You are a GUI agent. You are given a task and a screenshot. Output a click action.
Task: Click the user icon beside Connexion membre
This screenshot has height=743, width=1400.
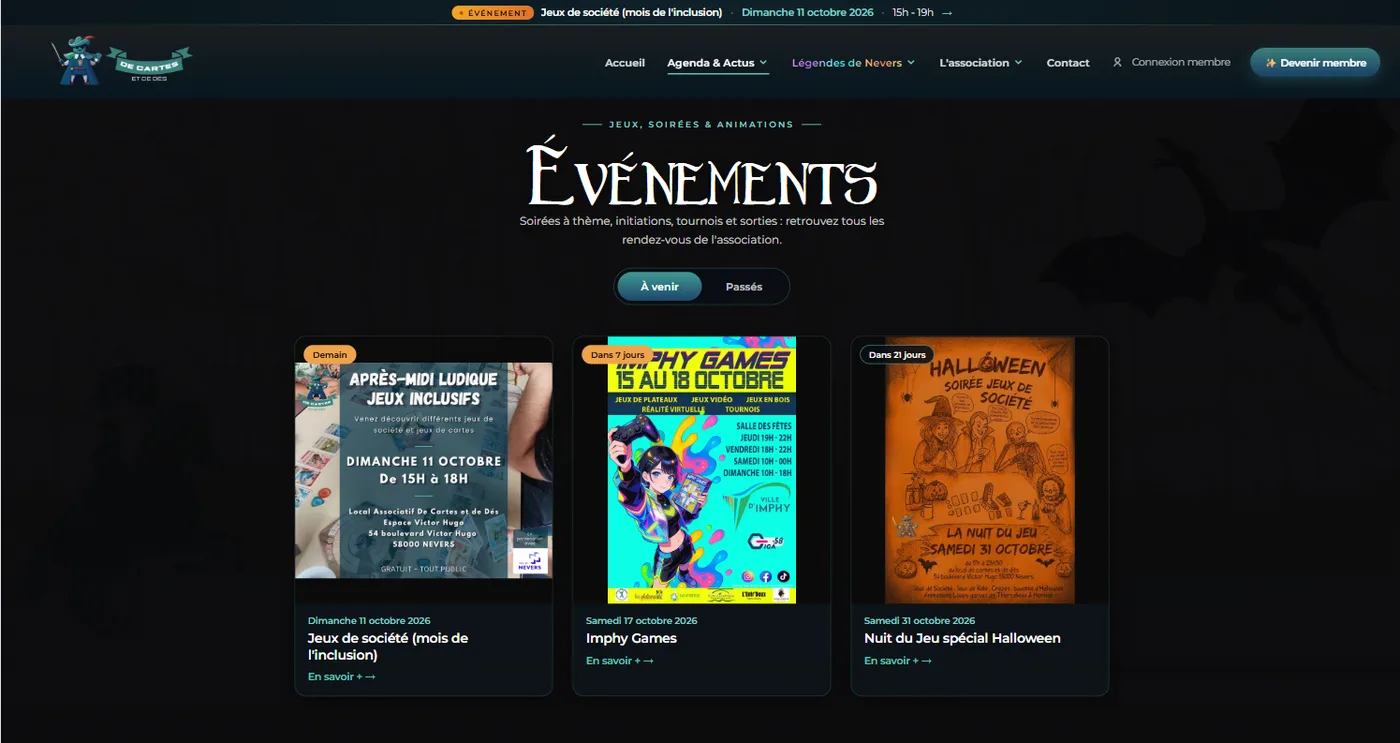click(x=1117, y=62)
